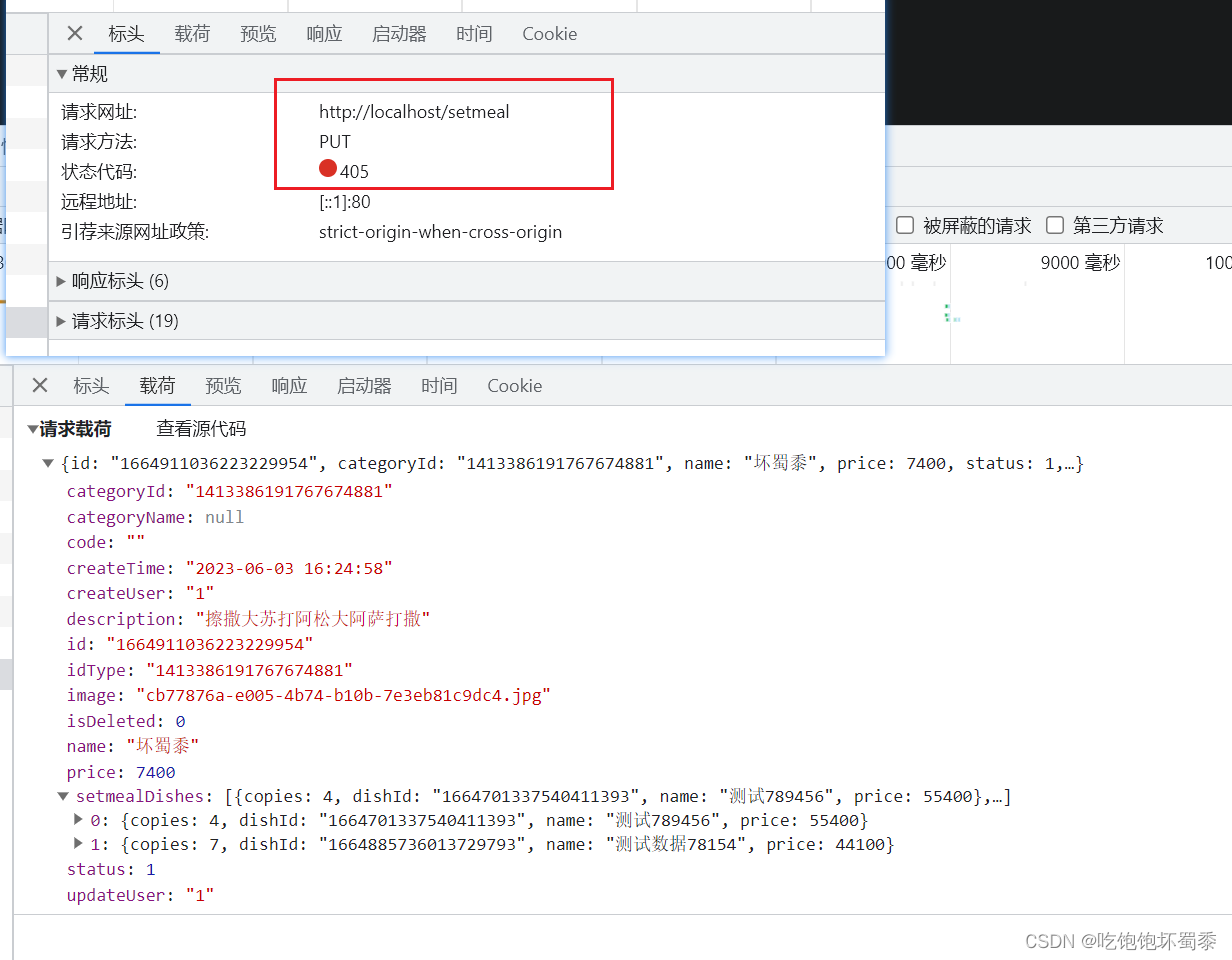This screenshot has width=1232, height=960.
Task: Click updateUser value row
Action: click(x=140, y=895)
